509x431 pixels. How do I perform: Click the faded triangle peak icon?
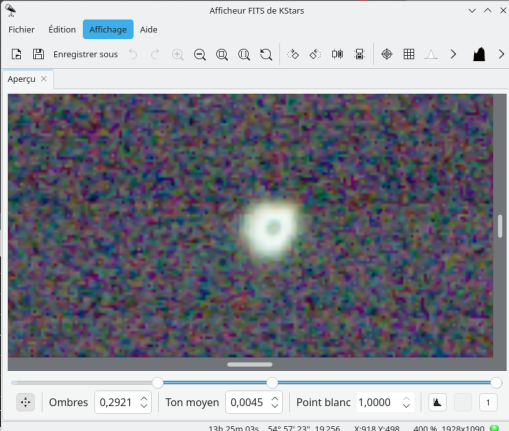[431, 54]
